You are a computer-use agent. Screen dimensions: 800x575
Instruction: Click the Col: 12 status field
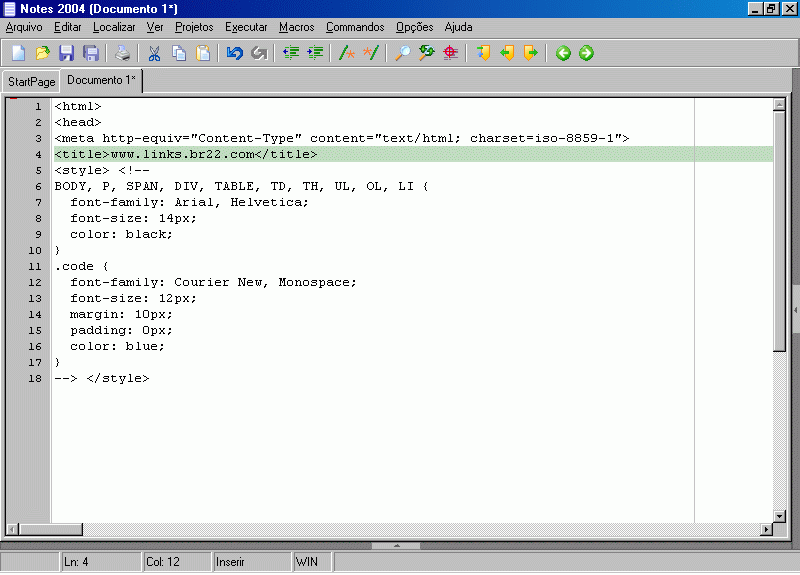(x=177, y=562)
